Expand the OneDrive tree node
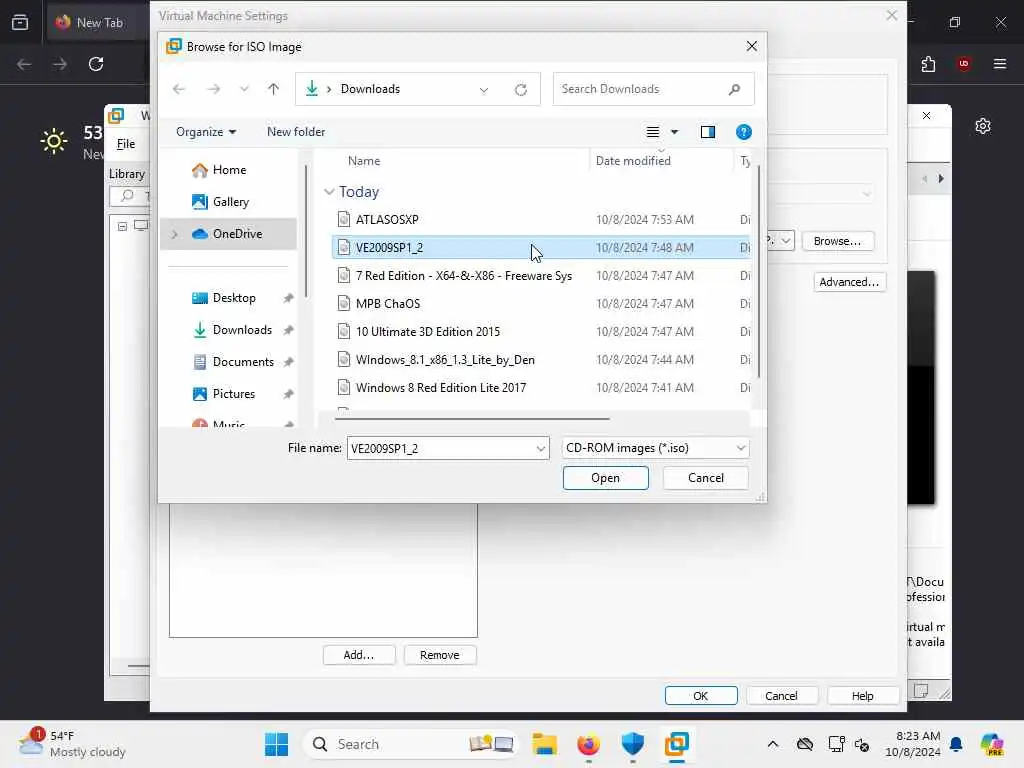 [x=174, y=234]
